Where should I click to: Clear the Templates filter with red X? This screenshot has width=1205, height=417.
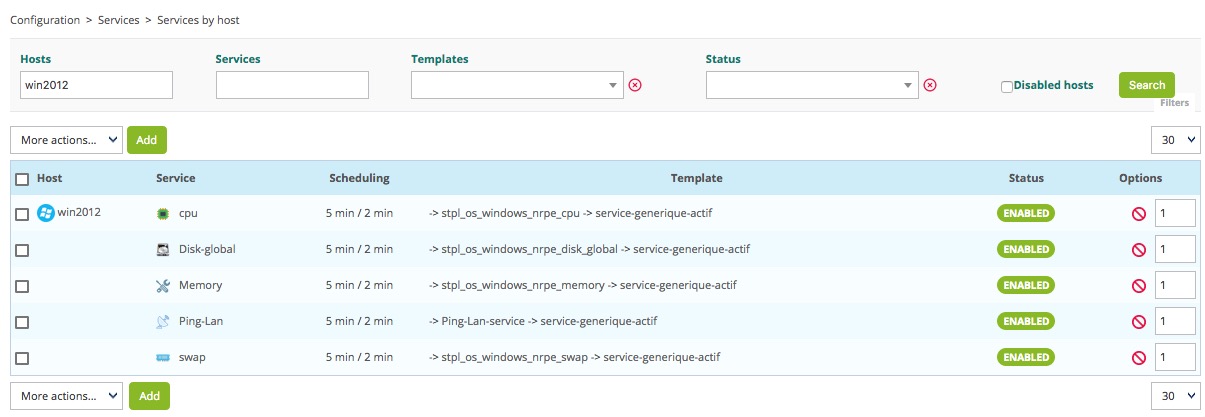635,85
